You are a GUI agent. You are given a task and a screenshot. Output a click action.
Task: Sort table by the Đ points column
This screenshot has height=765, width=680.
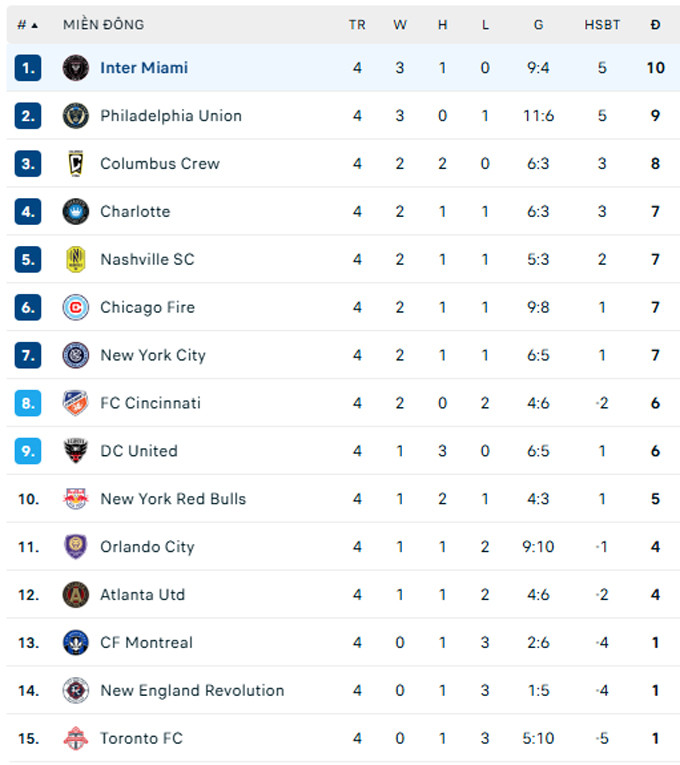(656, 25)
